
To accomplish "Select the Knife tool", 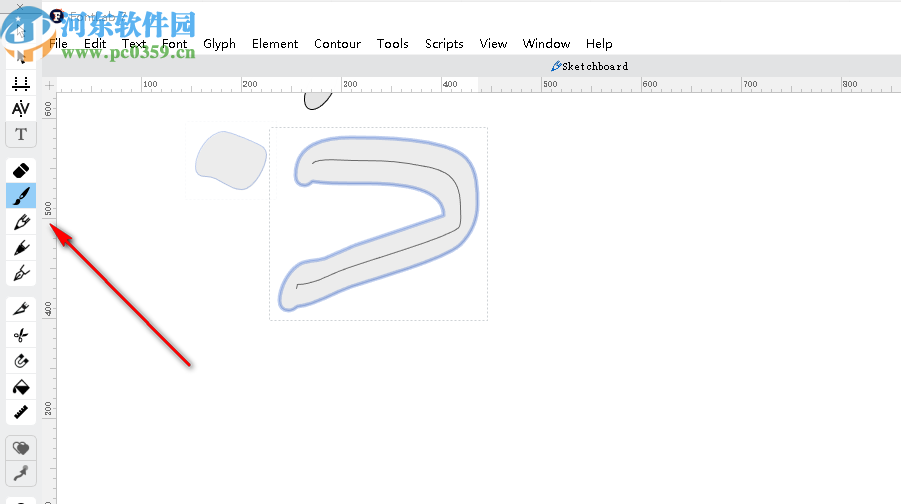I will pos(21,309).
